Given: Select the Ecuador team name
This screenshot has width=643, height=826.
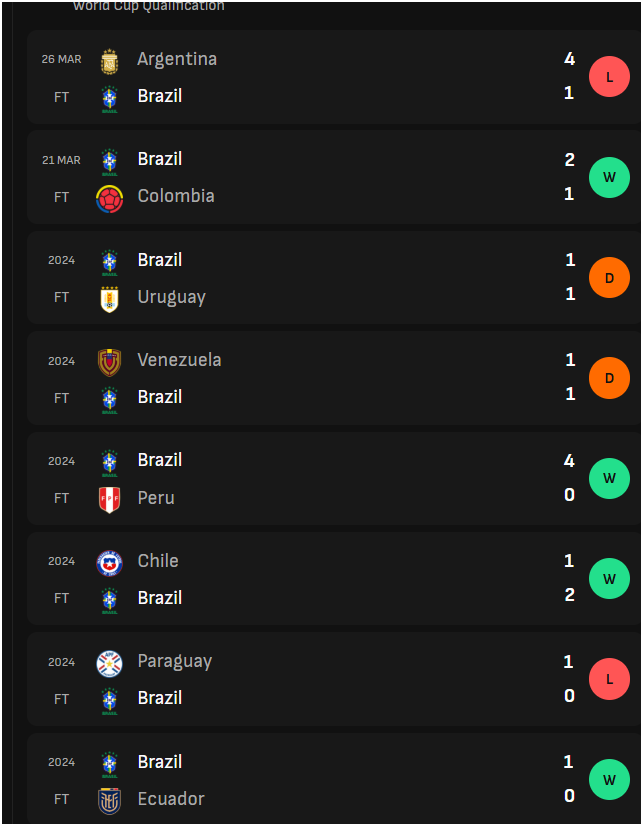Looking at the screenshot, I should click(171, 799).
